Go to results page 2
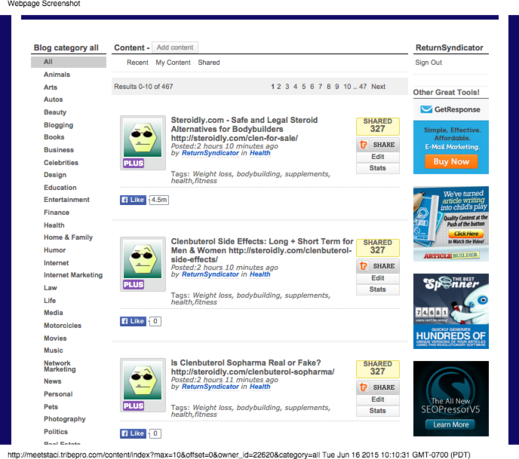The height and width of the screenshot is (459, 519). pos(279,87)
